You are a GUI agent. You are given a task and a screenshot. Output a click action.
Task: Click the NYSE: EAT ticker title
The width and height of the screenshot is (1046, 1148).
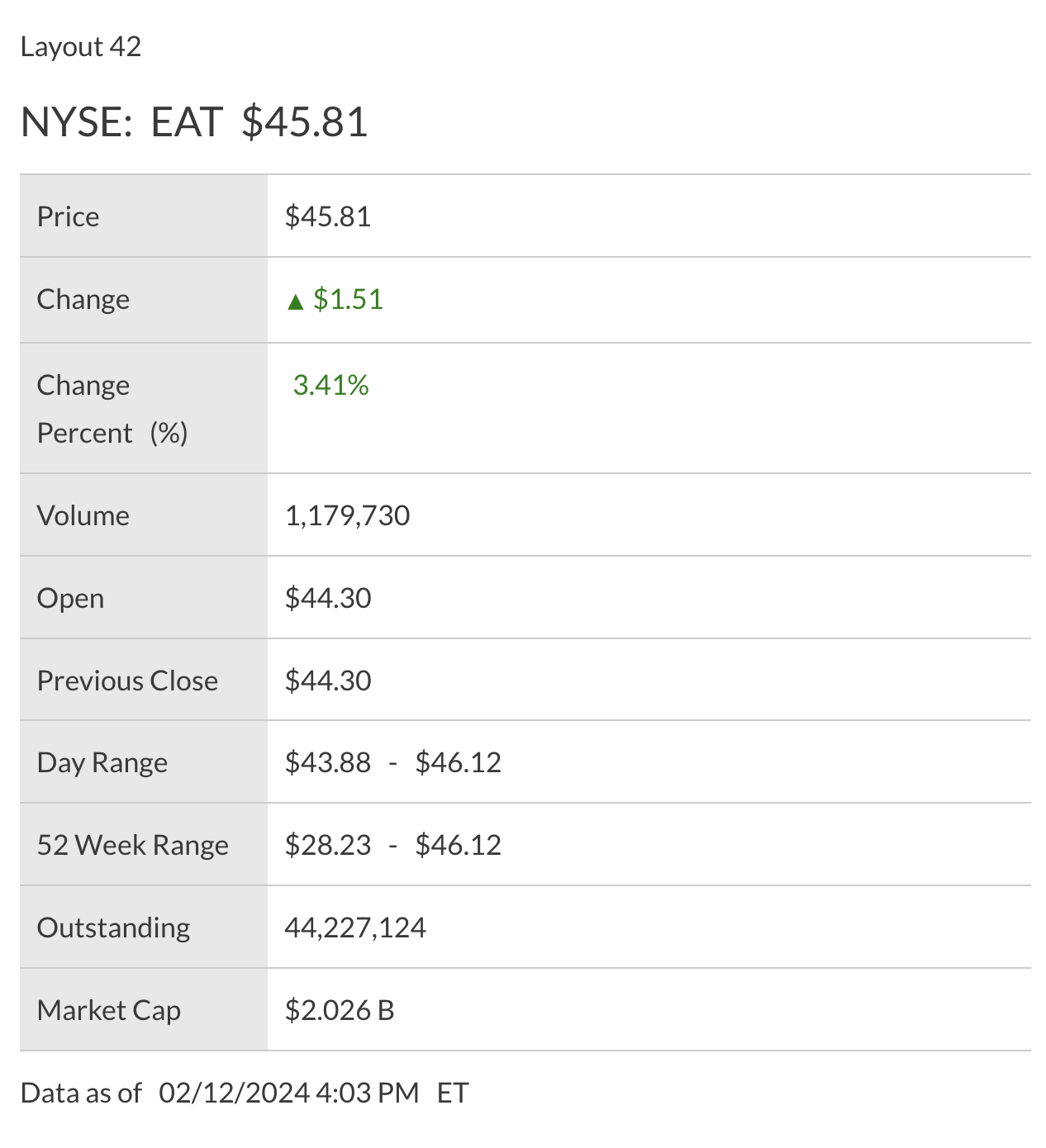click(121, 122)
